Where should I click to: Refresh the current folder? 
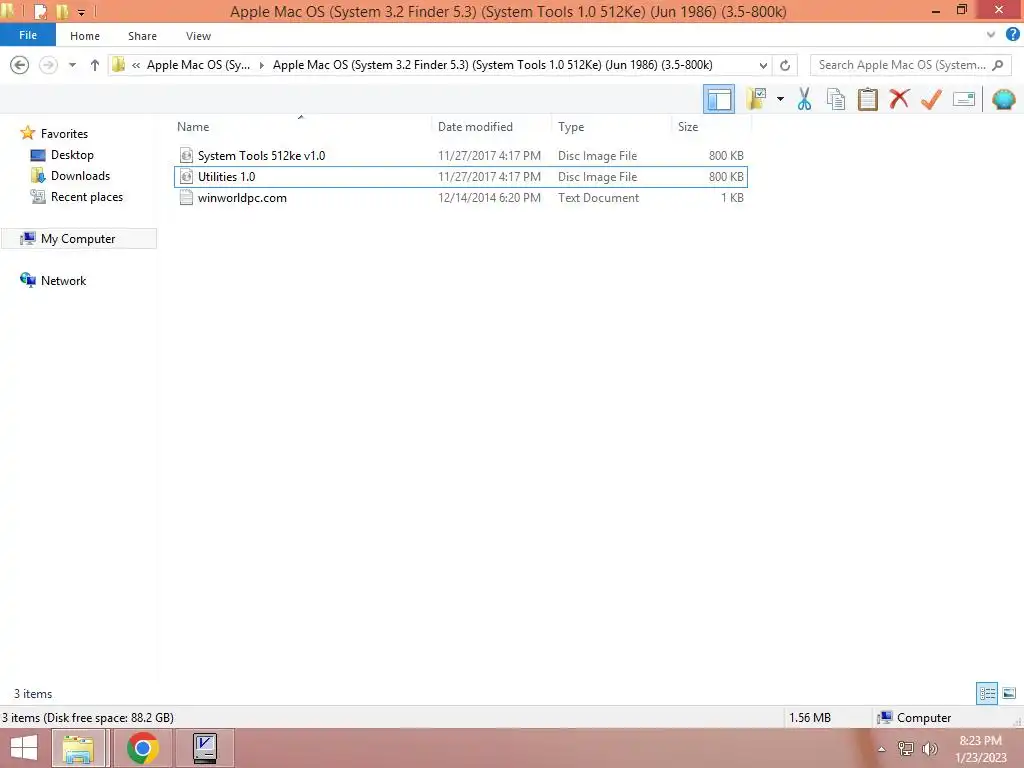click(785, 65)
